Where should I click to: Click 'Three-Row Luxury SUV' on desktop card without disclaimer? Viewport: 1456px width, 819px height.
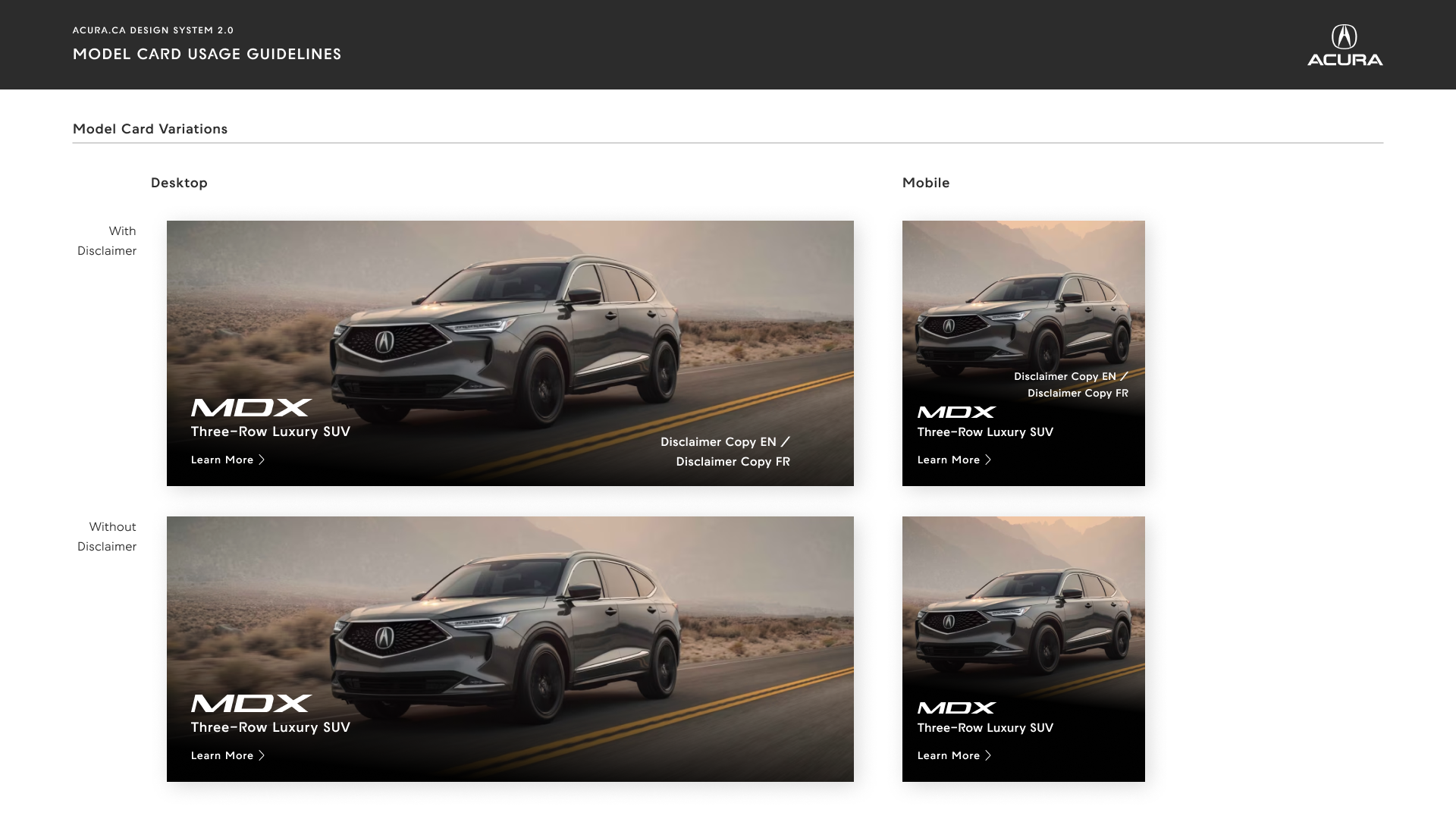[271, 727]
